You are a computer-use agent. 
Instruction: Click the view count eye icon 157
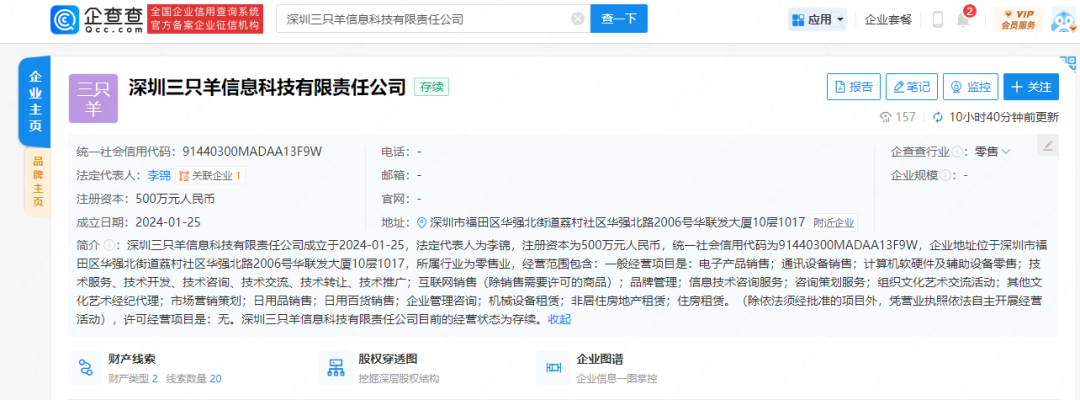click(886, 117)
